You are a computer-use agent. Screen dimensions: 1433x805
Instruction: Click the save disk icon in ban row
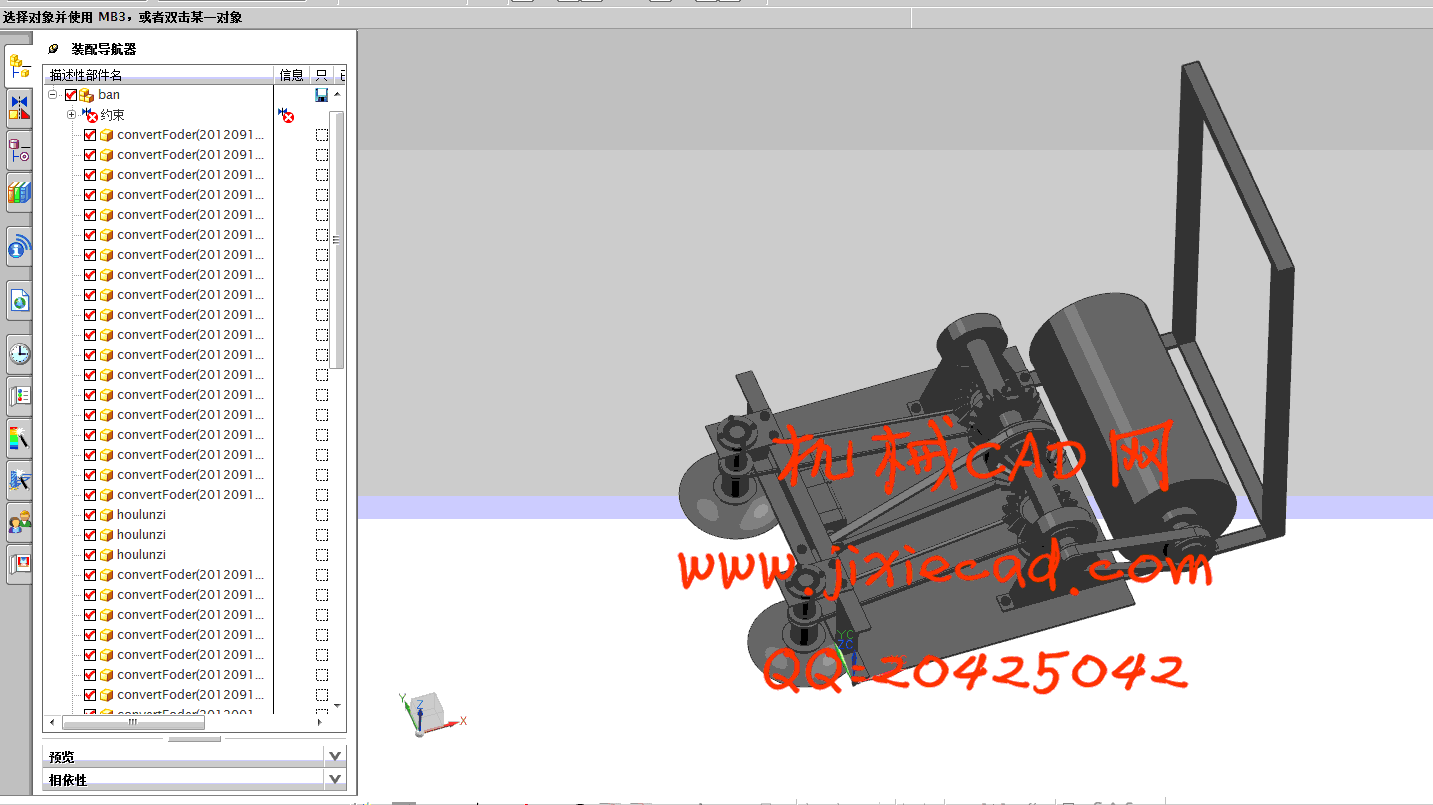click(321, 95)
